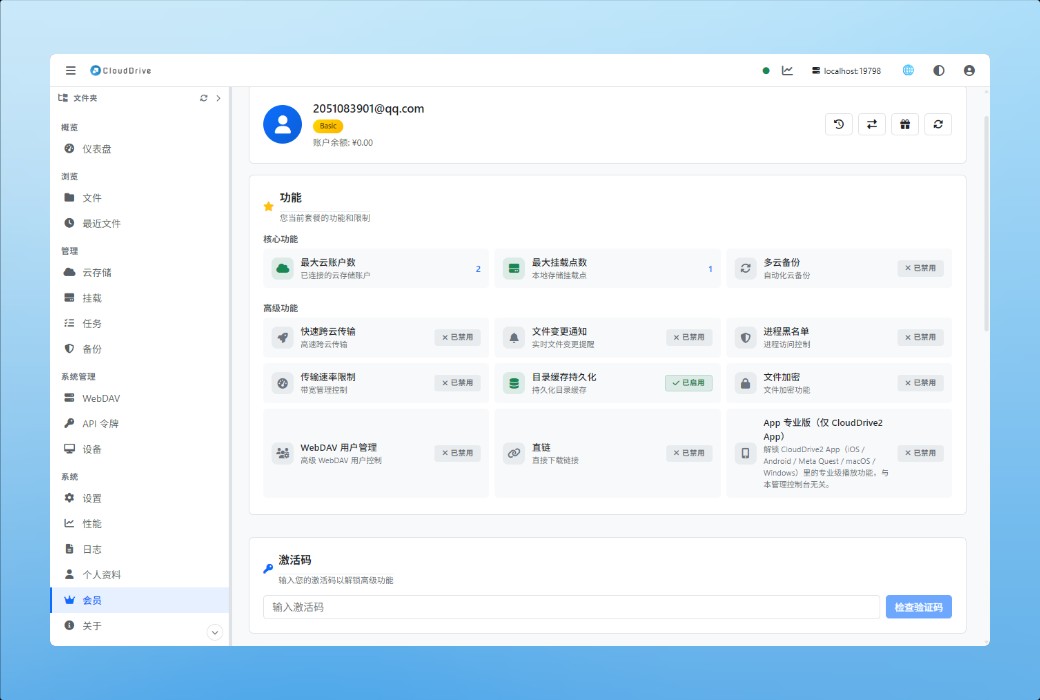
Task: Open the language globe icon
Action: click(x=908, y=70)
